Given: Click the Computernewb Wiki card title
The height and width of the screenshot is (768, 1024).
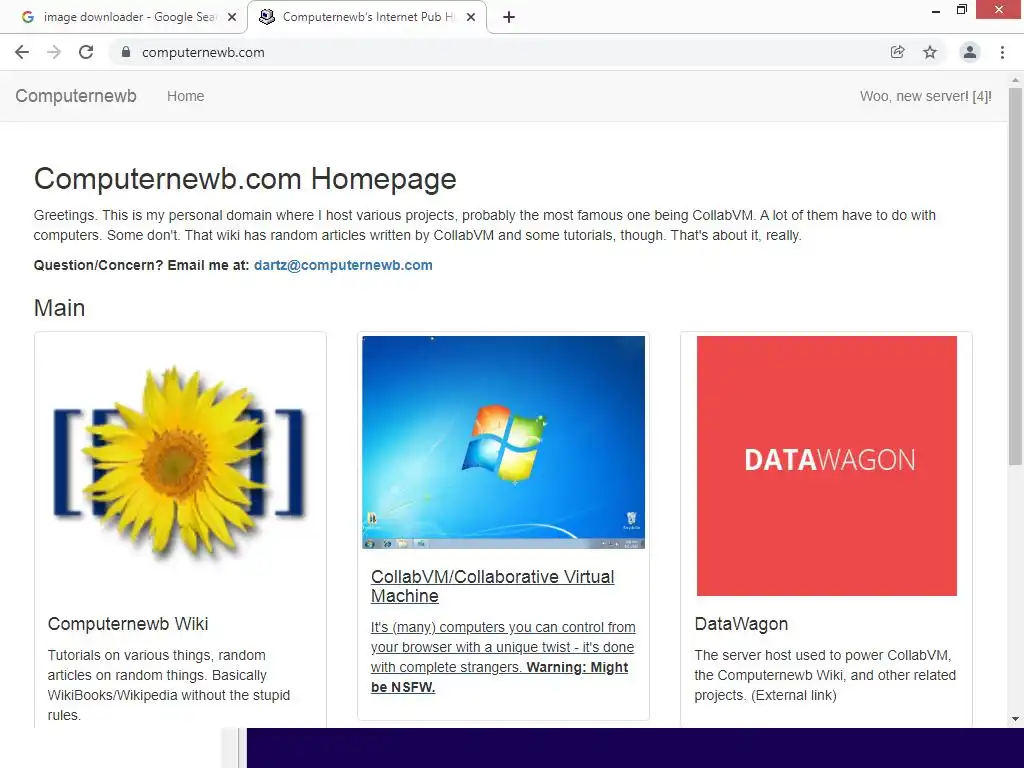Looking at the screenshot, I should point(128,624).
